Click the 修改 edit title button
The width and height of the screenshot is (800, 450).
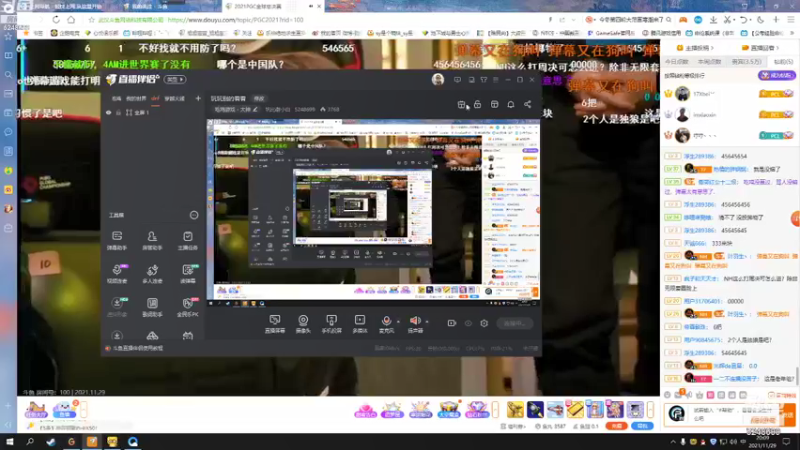pos(259,98)
